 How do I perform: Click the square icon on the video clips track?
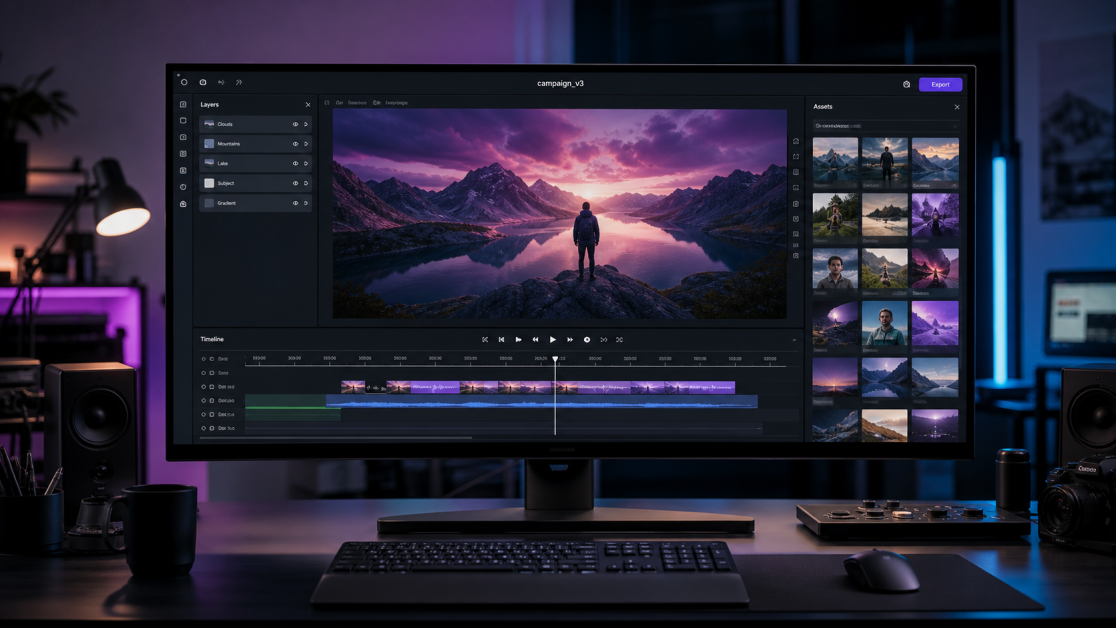(x=212, y=387)
